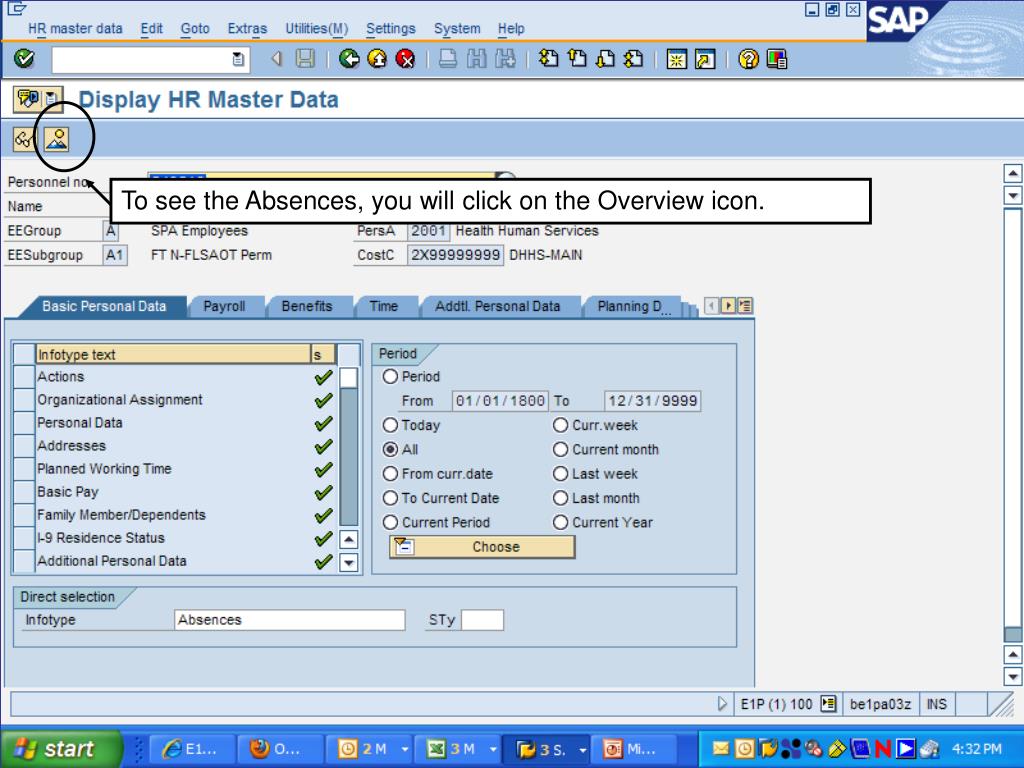
Task: Select the Last week radio button
Action: (x=560, y=473)
